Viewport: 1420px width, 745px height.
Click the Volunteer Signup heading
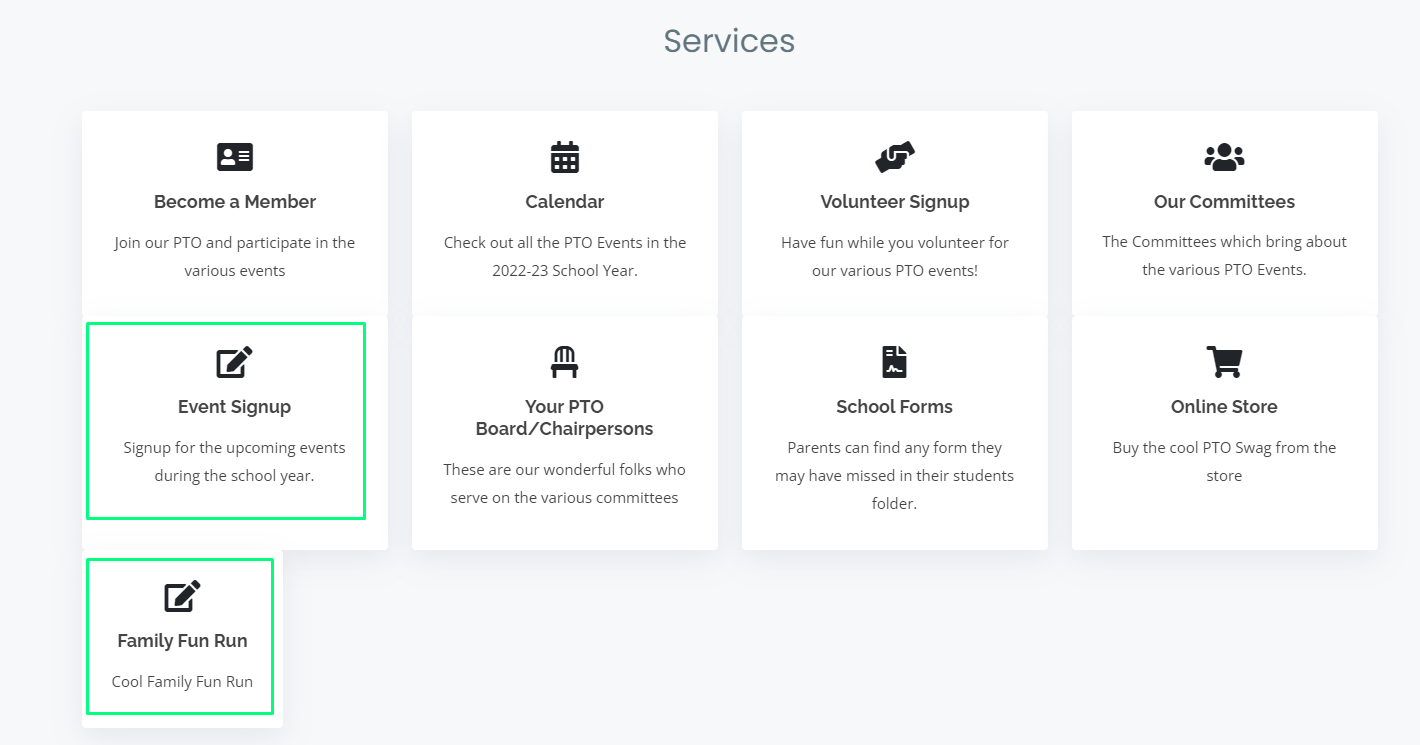(893, 201)
